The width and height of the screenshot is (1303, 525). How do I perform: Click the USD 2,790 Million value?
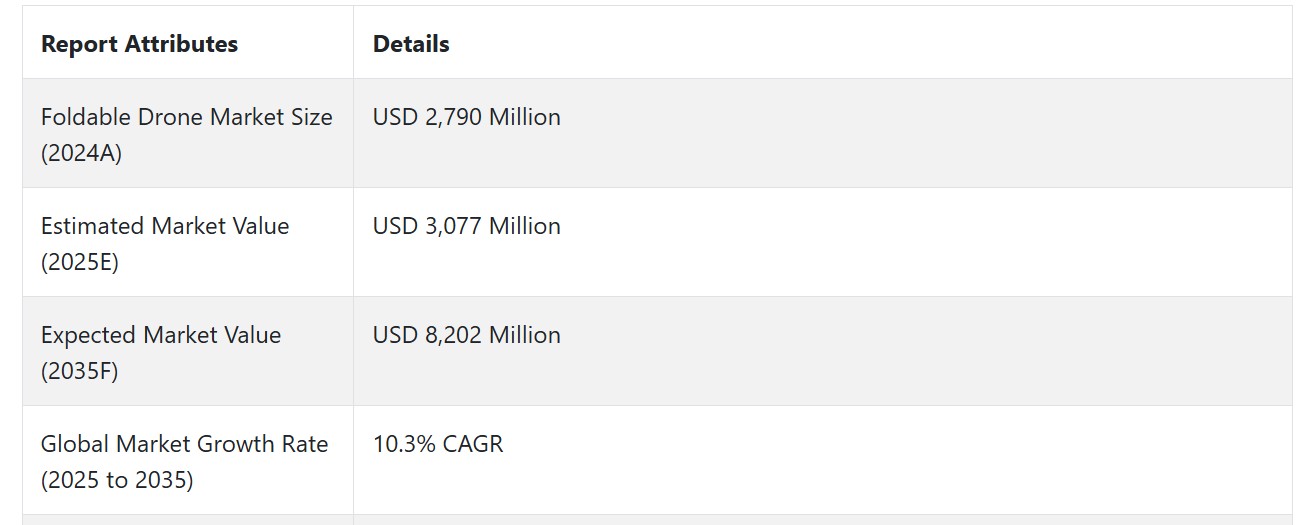(466, 117)
